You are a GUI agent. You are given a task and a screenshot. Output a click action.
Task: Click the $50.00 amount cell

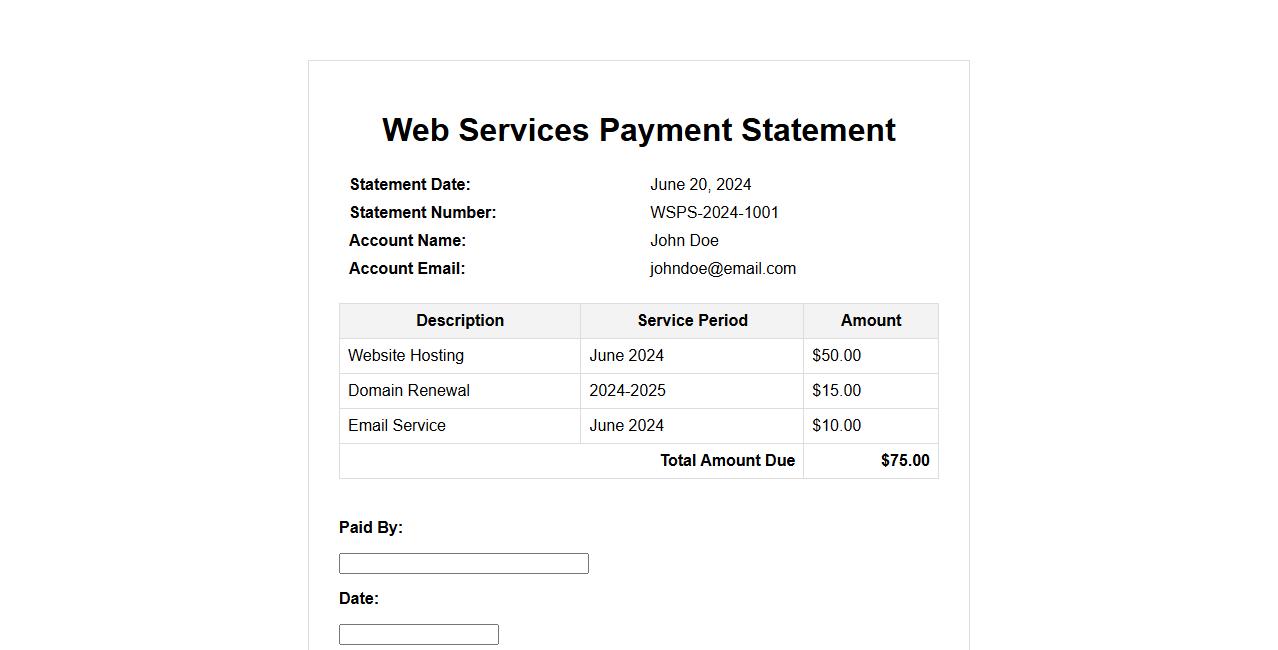(x=836, y=355)
